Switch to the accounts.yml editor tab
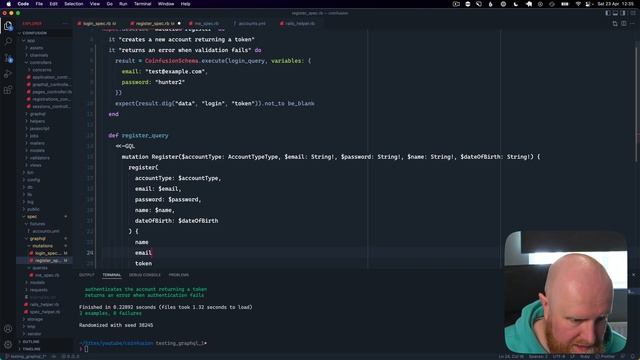The height and width of the screenshot is (360, 640). click(x=252, y=24)
